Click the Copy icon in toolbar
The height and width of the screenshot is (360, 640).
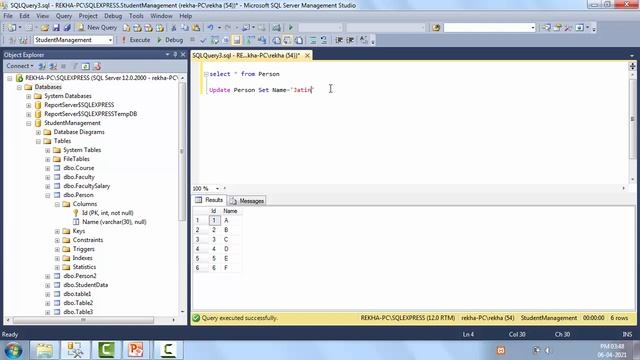click(185, 27)
